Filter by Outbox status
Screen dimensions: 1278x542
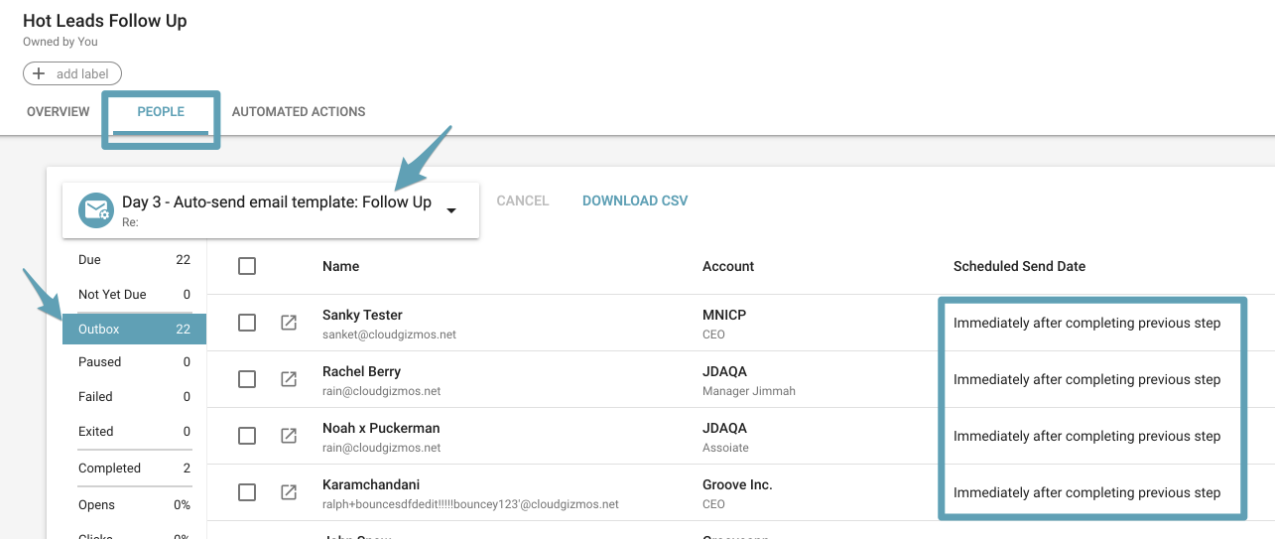(134, 329)
